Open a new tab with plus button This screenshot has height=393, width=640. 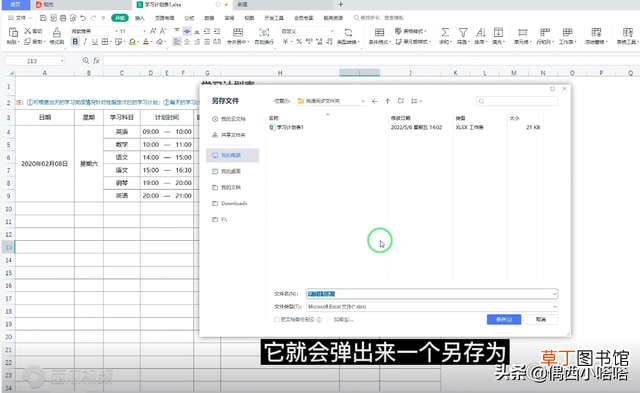340,4
